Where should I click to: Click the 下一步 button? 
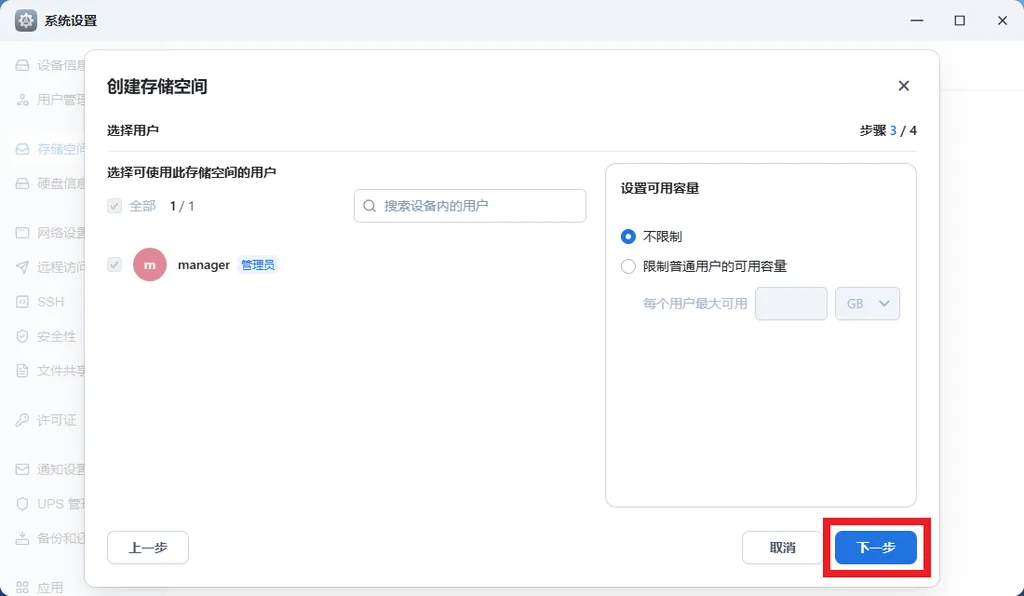pos(876,547)
